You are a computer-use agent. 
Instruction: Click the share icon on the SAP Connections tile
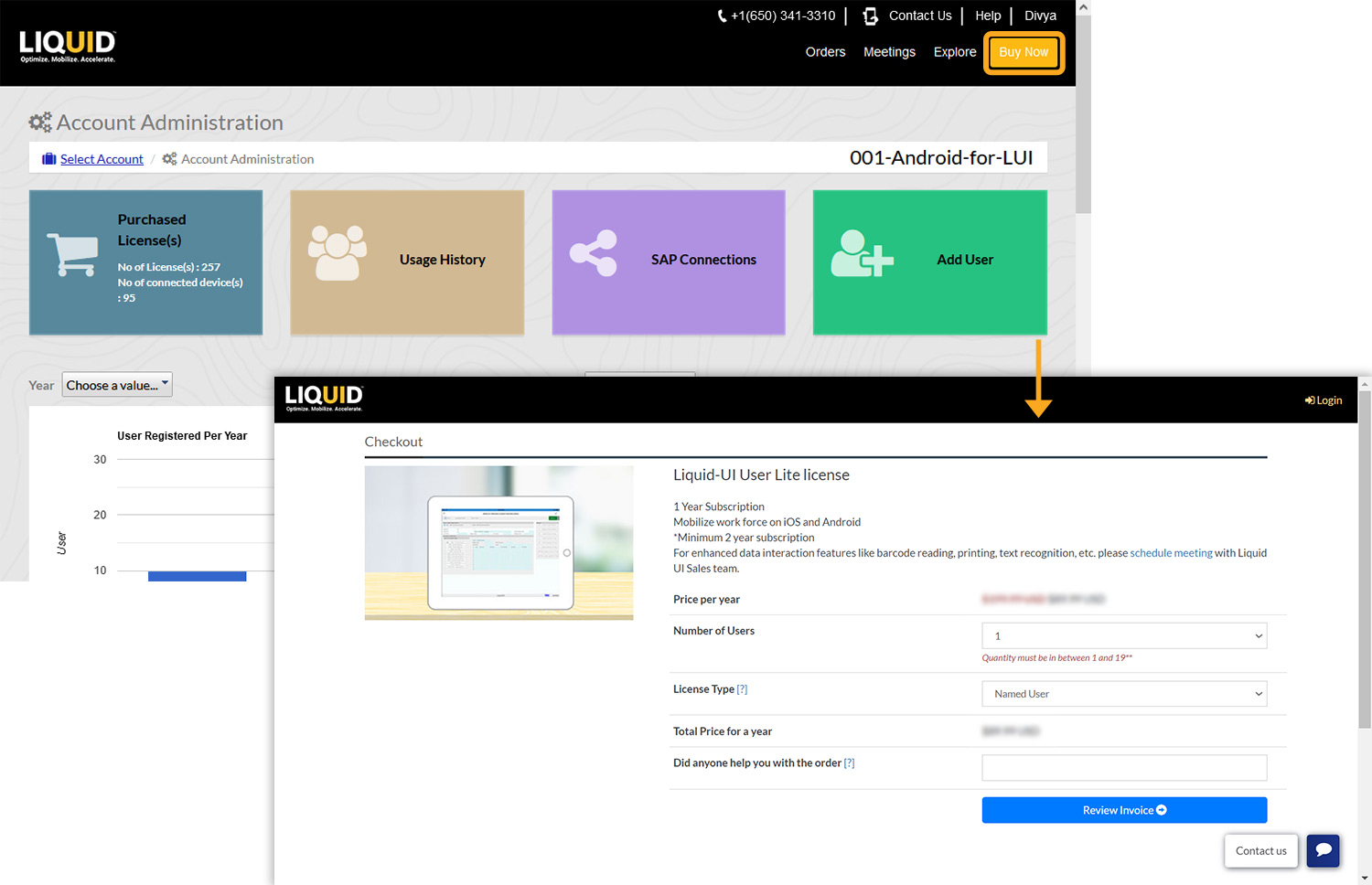[594, 253]
